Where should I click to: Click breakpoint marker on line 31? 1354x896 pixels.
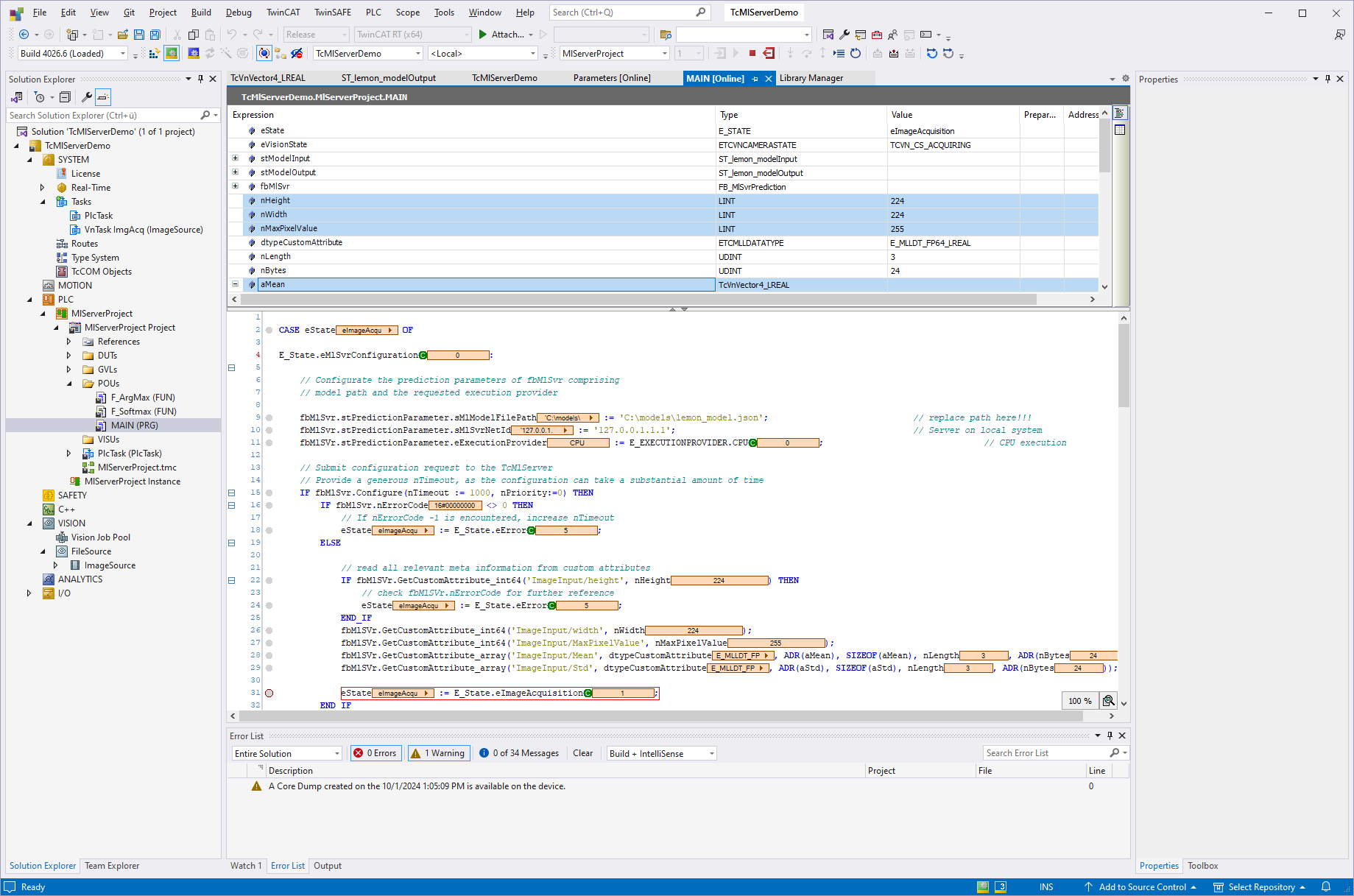269,694
